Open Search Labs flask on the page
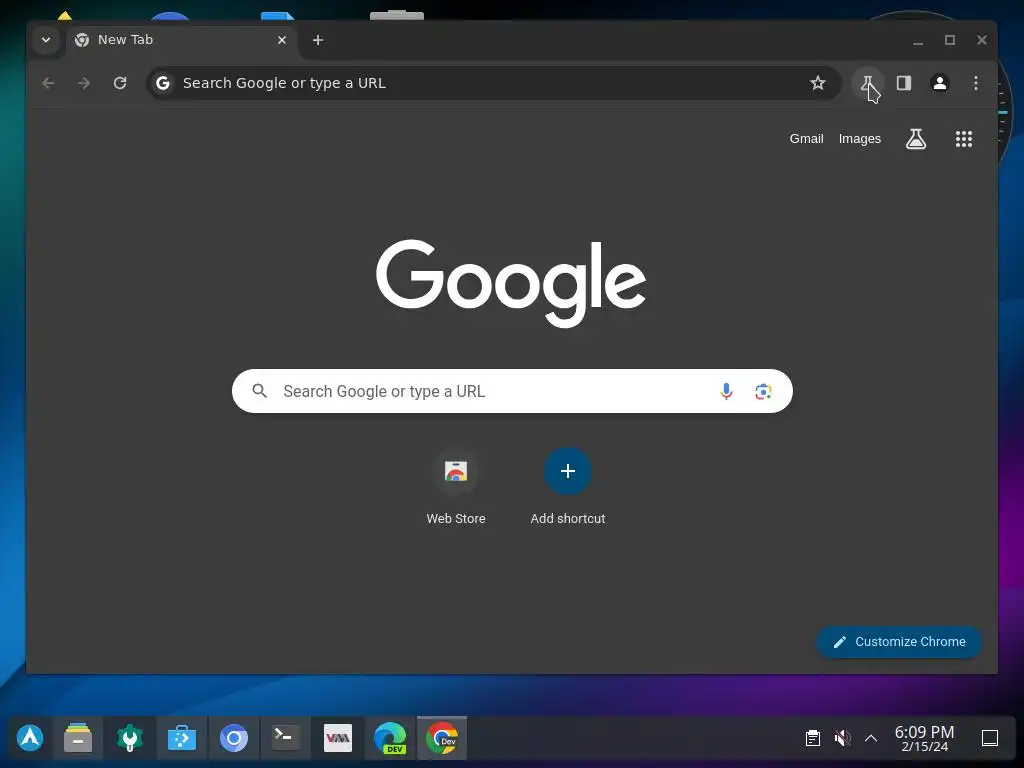Image resolution: width=1024 pixels, height=768 pixels. pyautogui.click(x=916, y=138)
